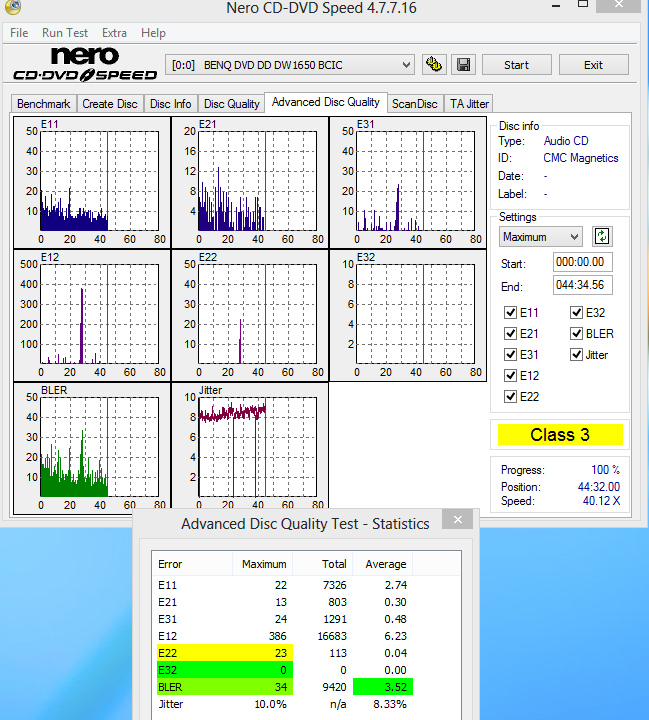
Task: Select the E31 row in statistics
Action: 306,619
